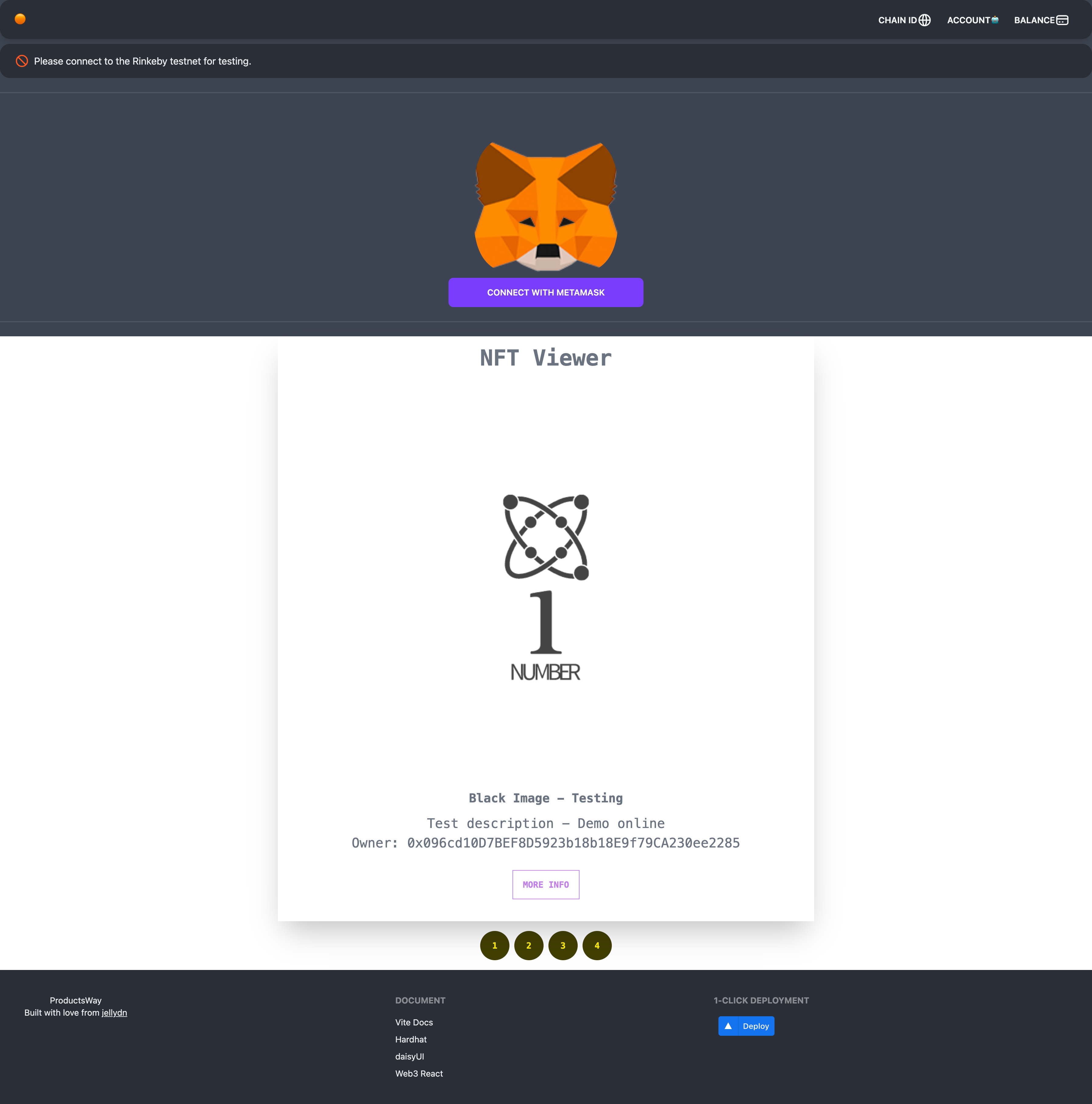Open the daisyUI footer link
Viewport: 1092px width, 1104px height.
point(410,1056)
